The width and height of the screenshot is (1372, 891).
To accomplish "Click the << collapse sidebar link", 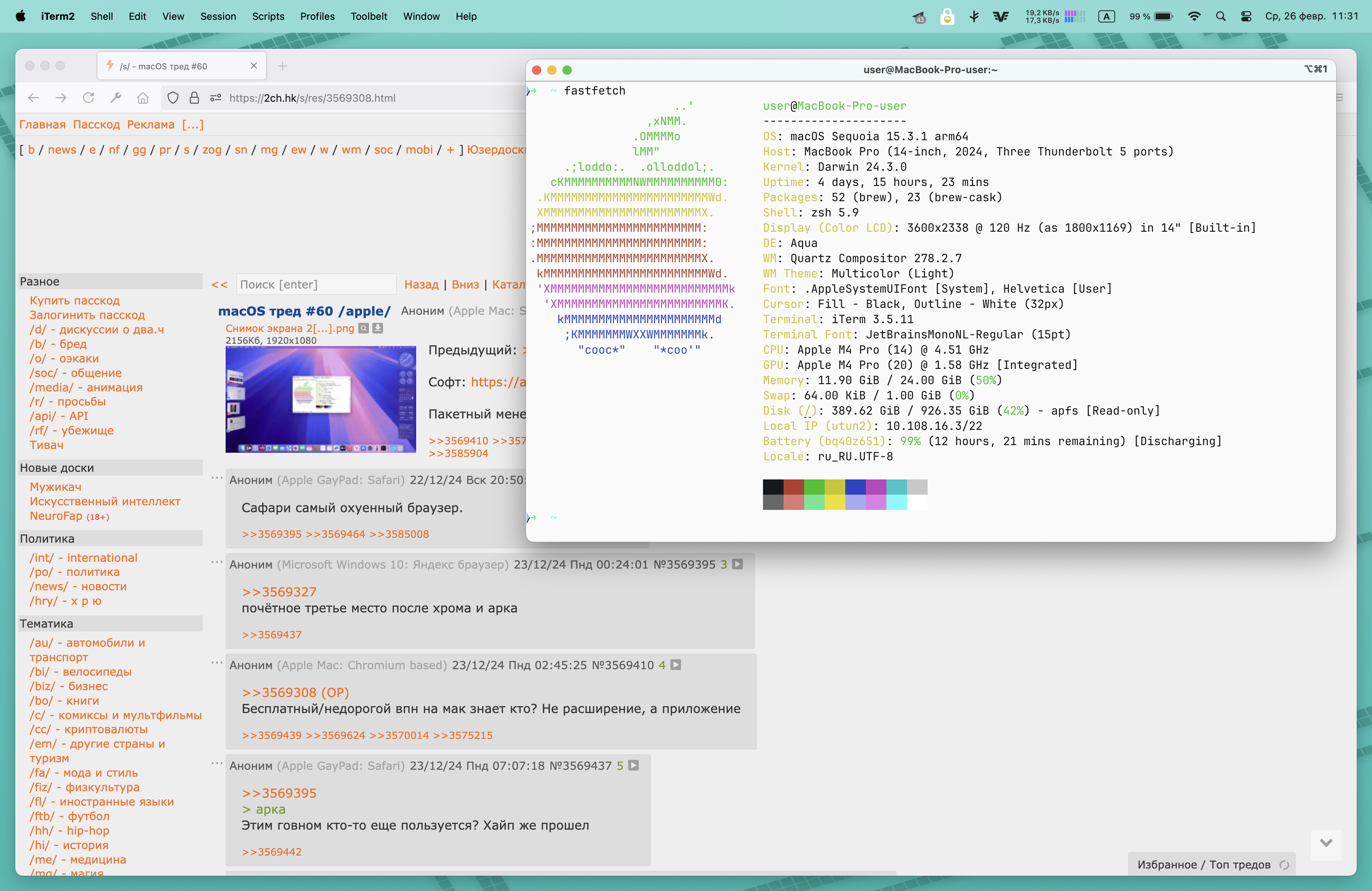I will [219, 285].
